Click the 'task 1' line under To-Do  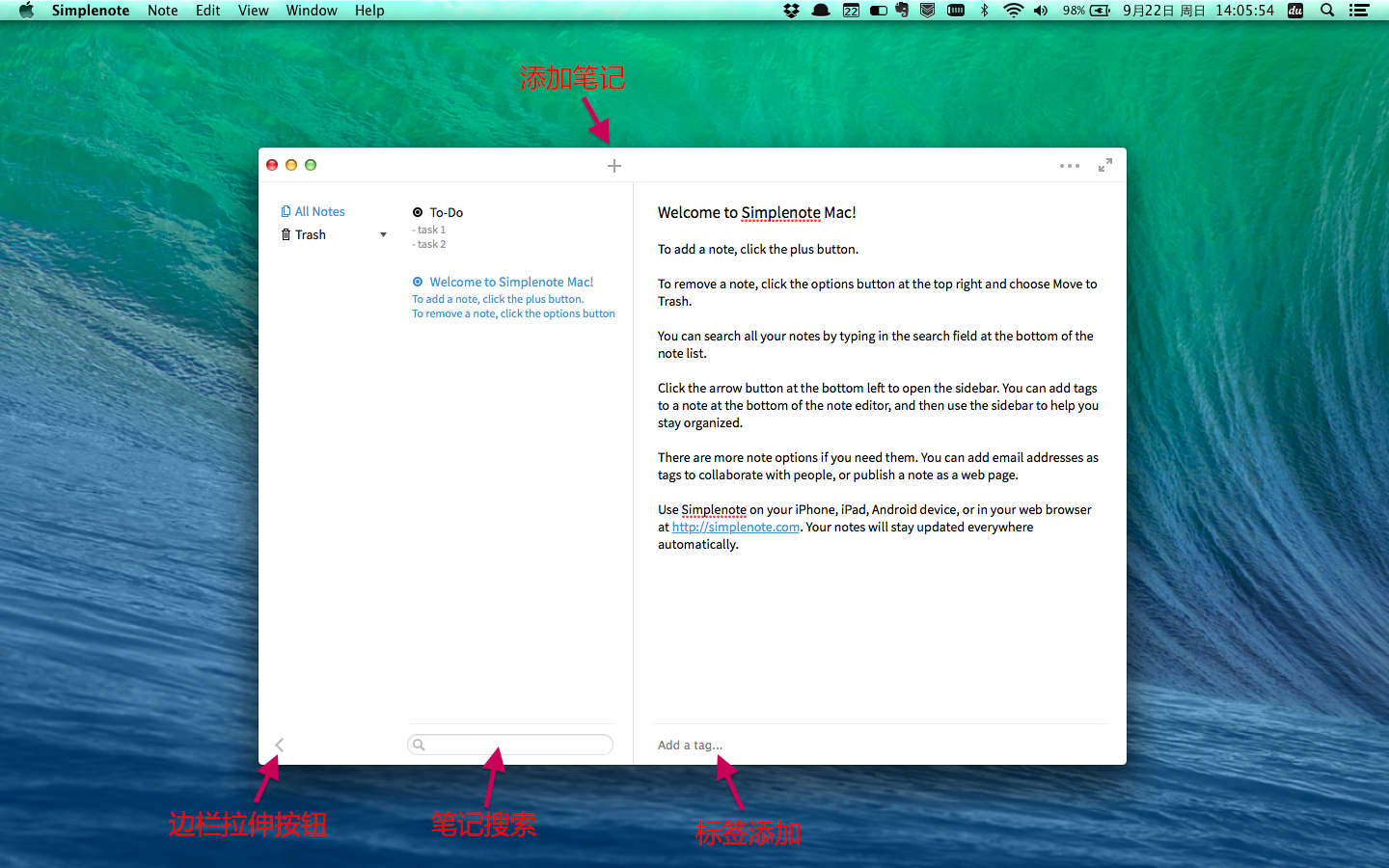(428, 230)
